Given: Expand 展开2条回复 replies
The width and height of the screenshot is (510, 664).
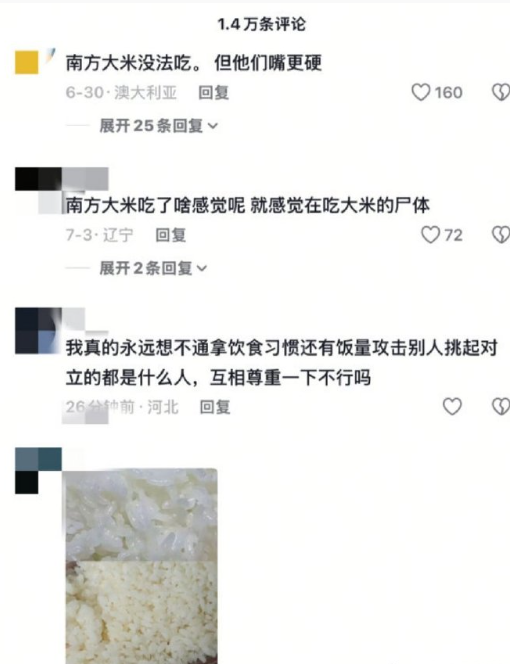Looking at the screenshot, I should pyautogui.click(x=153, y=268).
